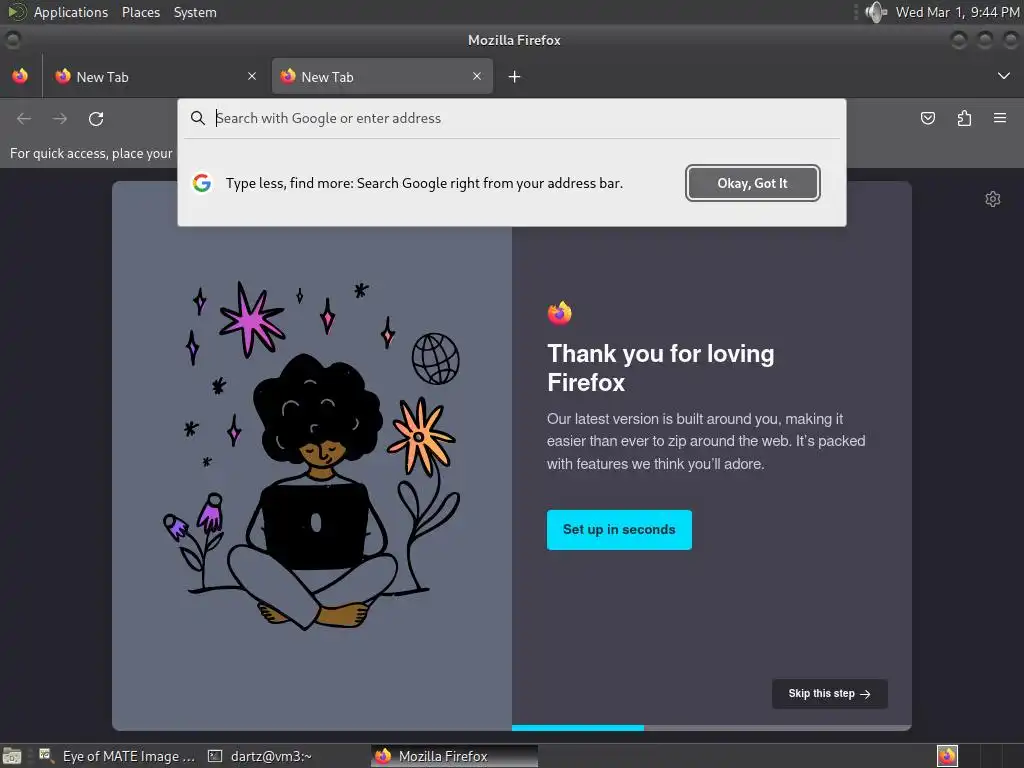
Task: Open the System menu
Action: (x=195, y=12)
